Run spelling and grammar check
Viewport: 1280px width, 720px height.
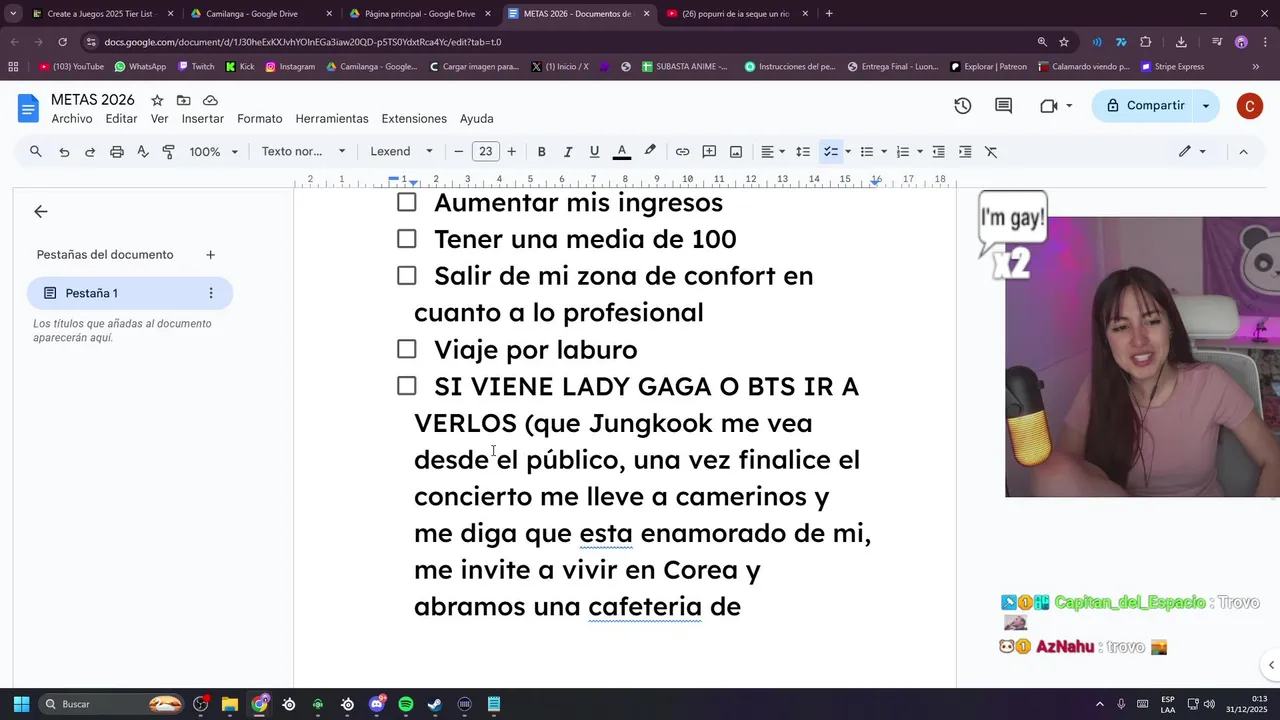coord(143,152)
